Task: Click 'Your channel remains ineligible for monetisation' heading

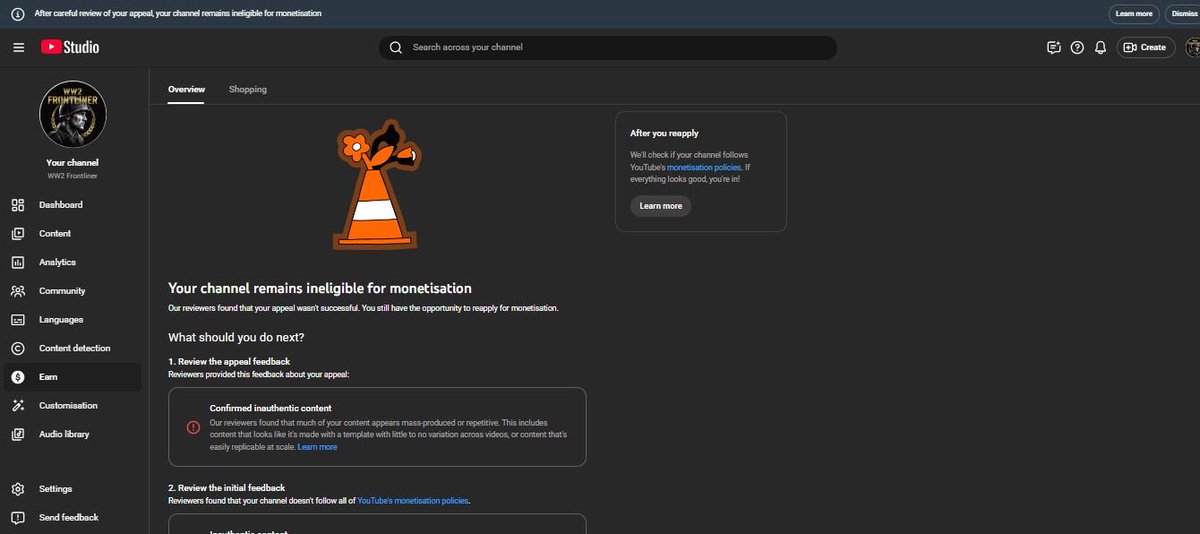Action: tap(320, 288)
